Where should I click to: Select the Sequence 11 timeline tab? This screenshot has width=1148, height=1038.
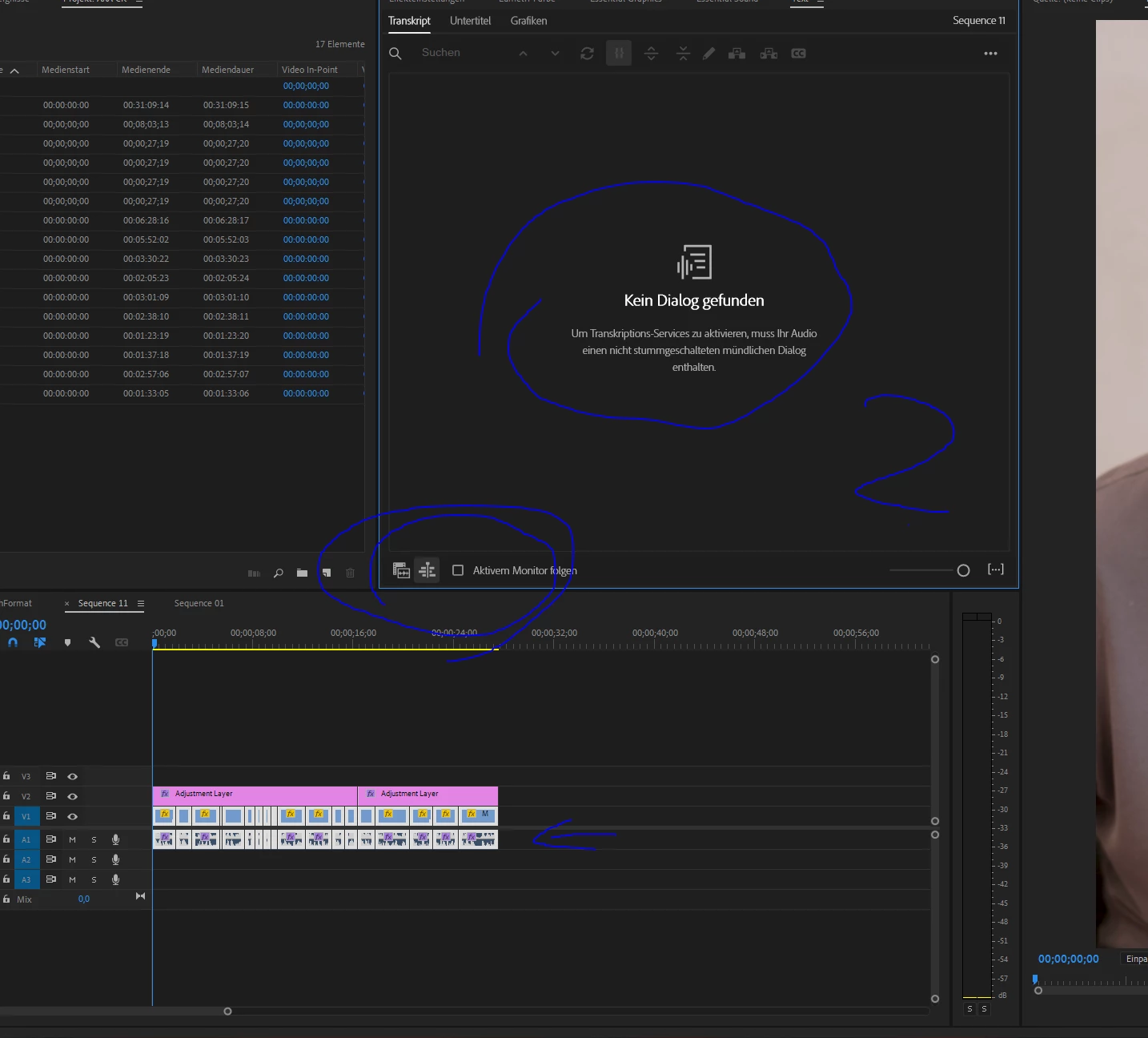(102, 603)
